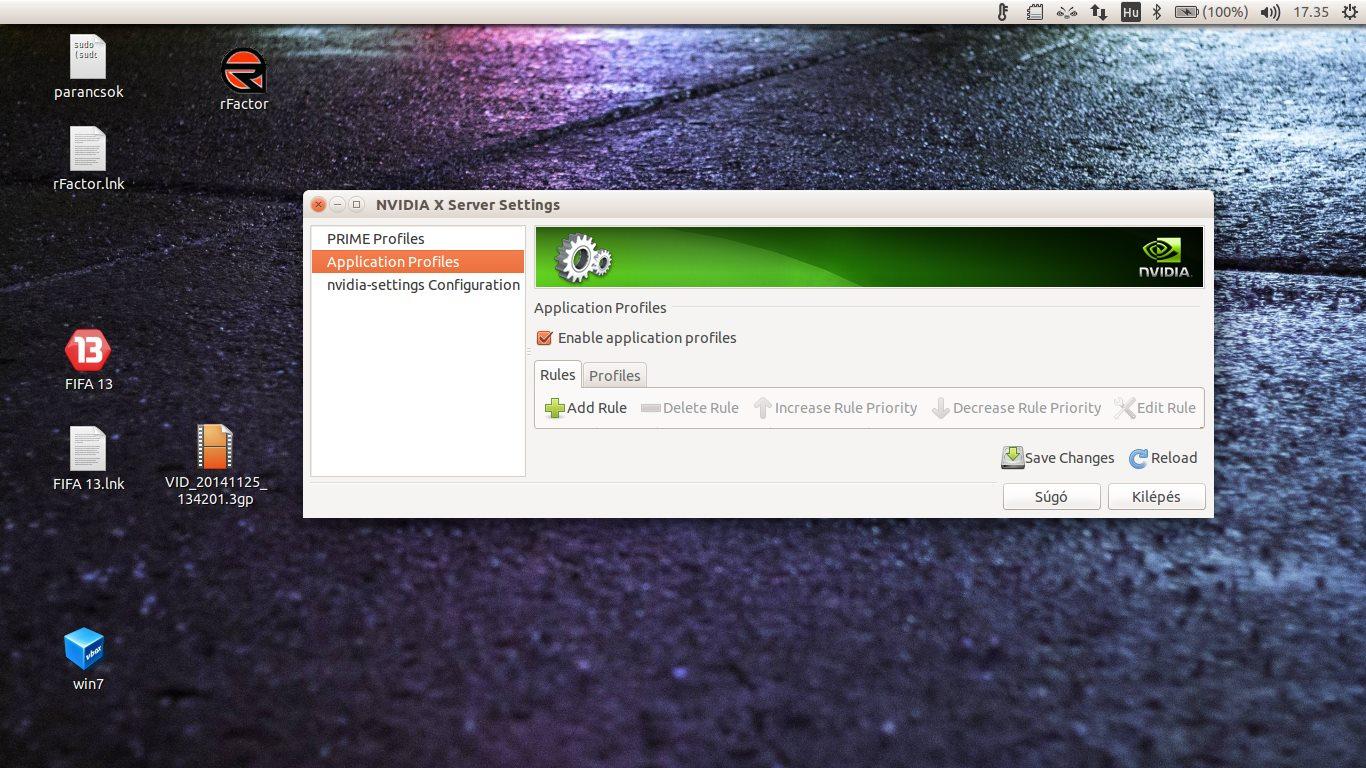Open the Hu keyboard layout indicator
The image size is (1366, 768).
click(1131, 12)
